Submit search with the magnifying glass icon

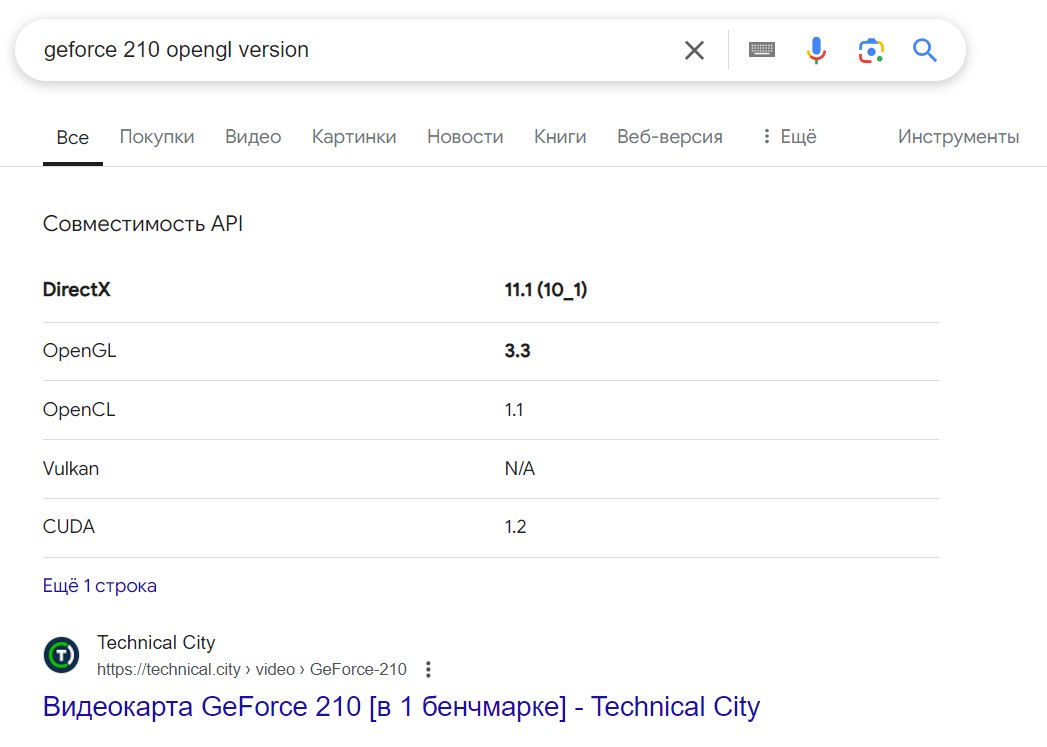925,50
